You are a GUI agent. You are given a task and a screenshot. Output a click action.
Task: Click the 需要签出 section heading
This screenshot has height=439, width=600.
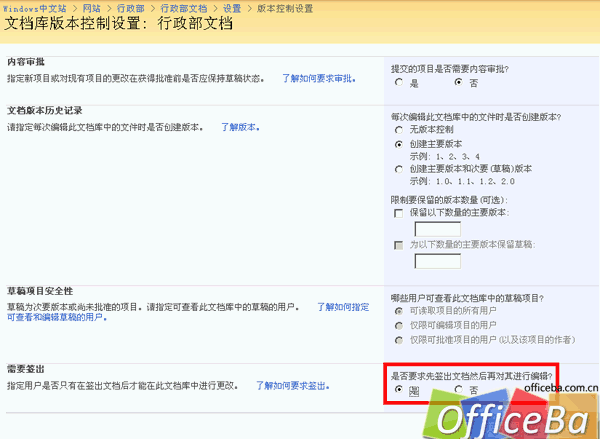click(26, 369)
